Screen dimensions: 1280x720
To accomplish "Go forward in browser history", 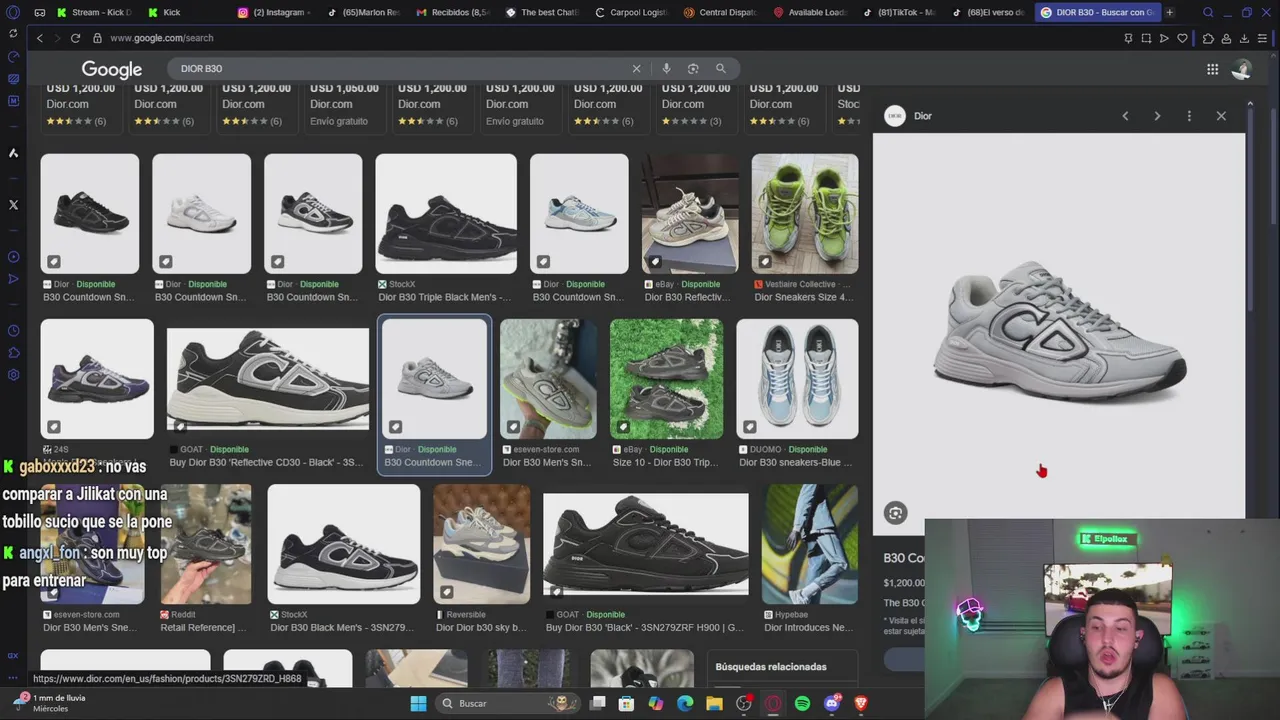I will 57,38.
